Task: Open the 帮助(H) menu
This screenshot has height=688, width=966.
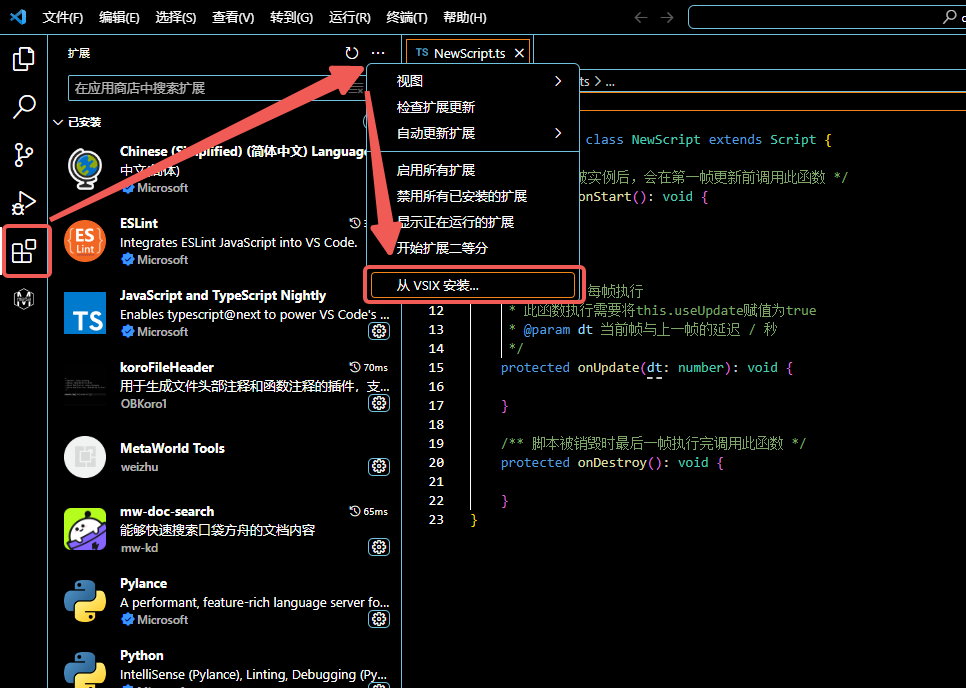Action: [465, 17]
